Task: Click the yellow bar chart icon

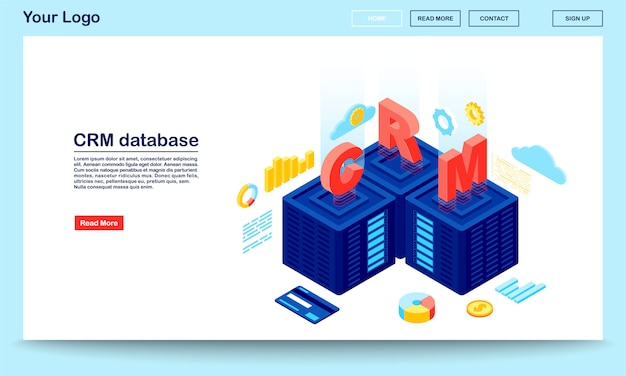Action: point(289,171)
